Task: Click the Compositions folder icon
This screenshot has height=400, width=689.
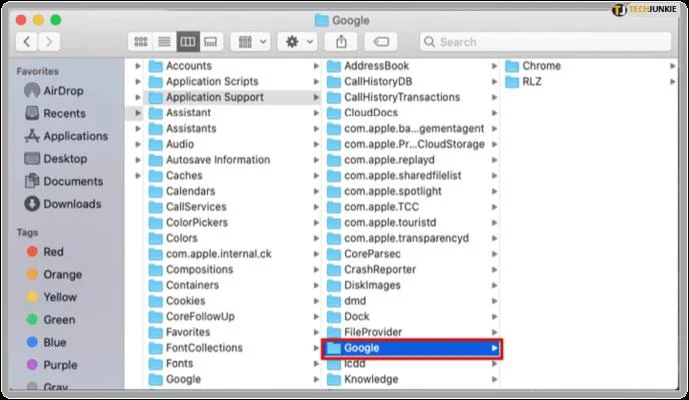Action: pos(156,269)
